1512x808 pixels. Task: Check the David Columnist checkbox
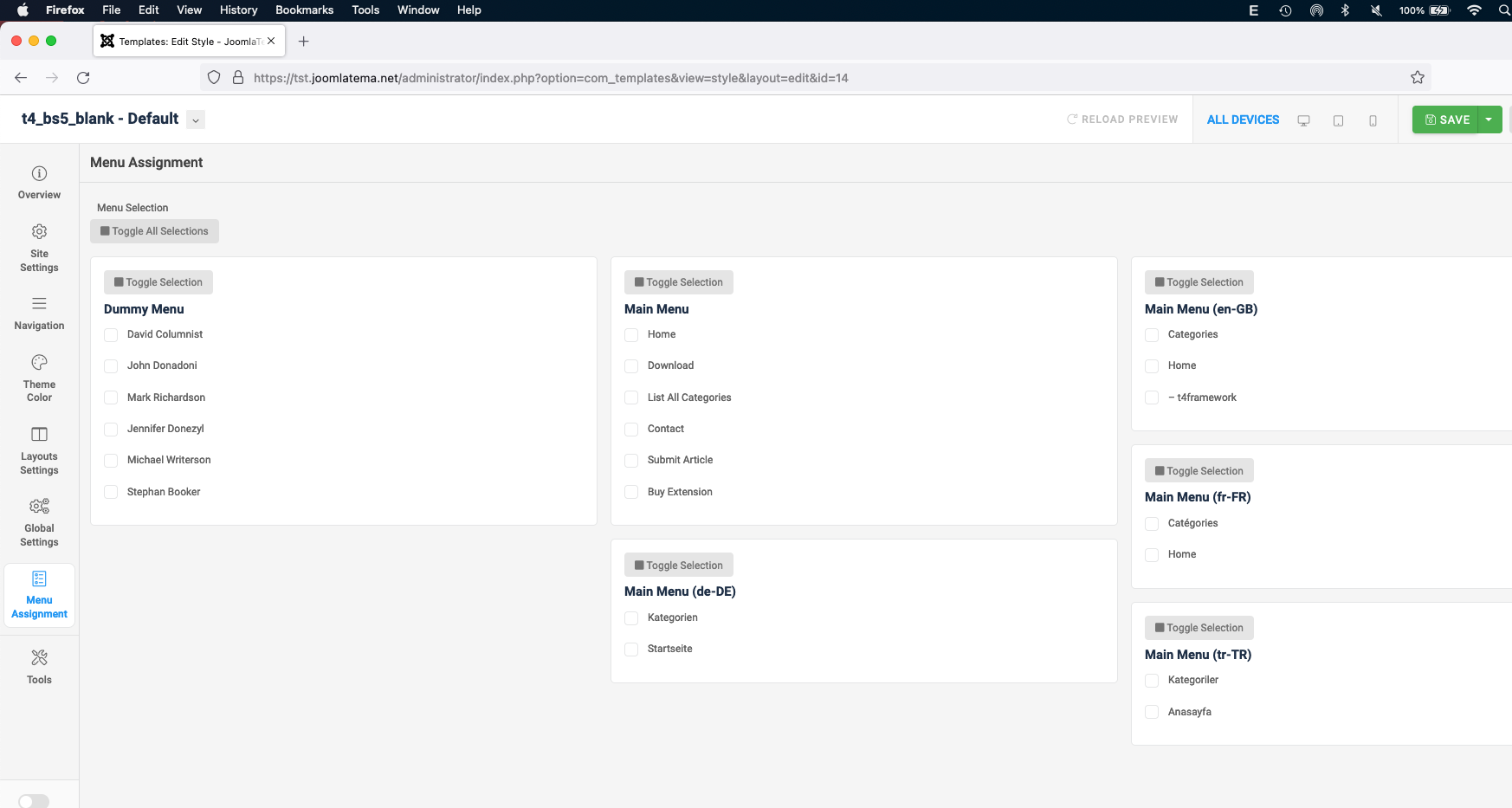(111, 335)
